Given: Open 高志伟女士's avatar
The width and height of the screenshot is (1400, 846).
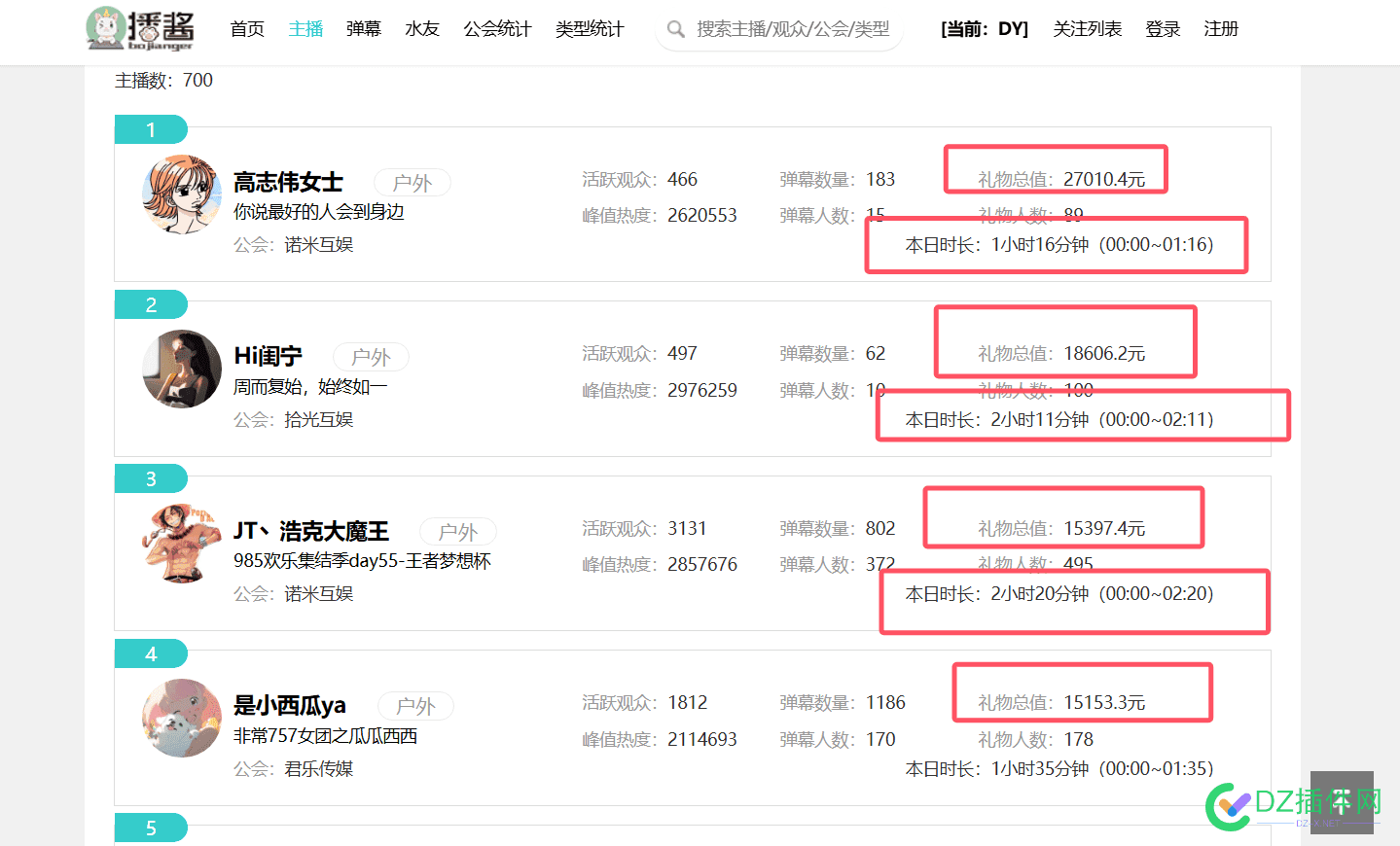Looking at the screenshot, I should (x=182, y=194).
